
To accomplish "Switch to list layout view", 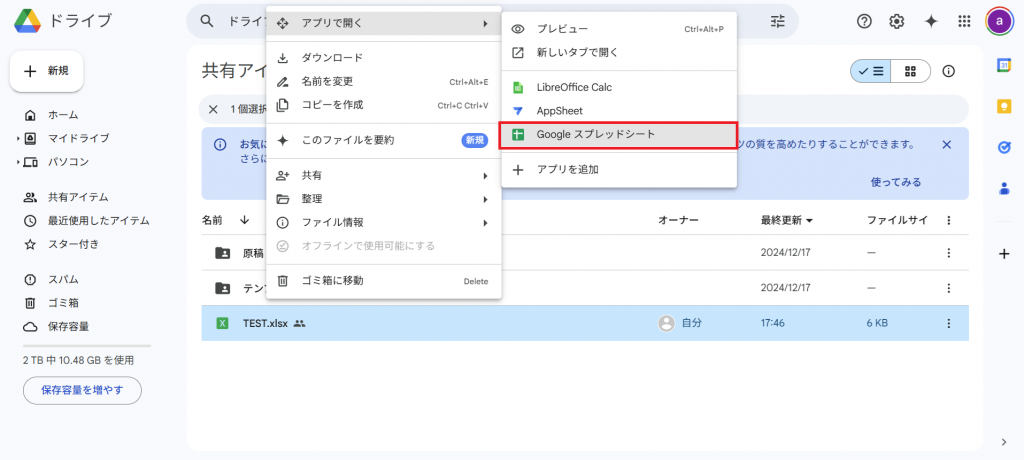I will pyautogui.click(x=871, y=71).
